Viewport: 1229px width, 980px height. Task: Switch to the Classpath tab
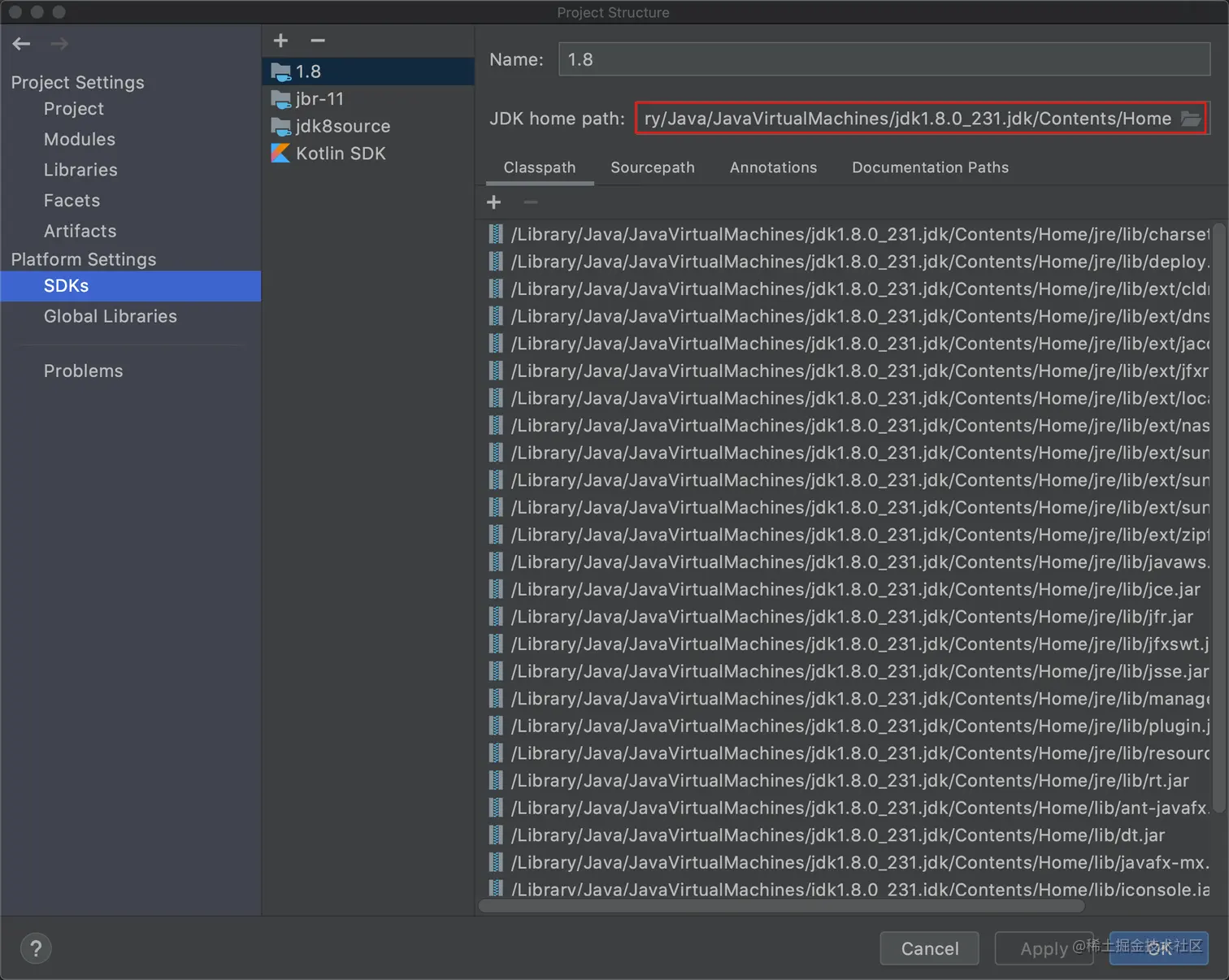tap(540, 167)
